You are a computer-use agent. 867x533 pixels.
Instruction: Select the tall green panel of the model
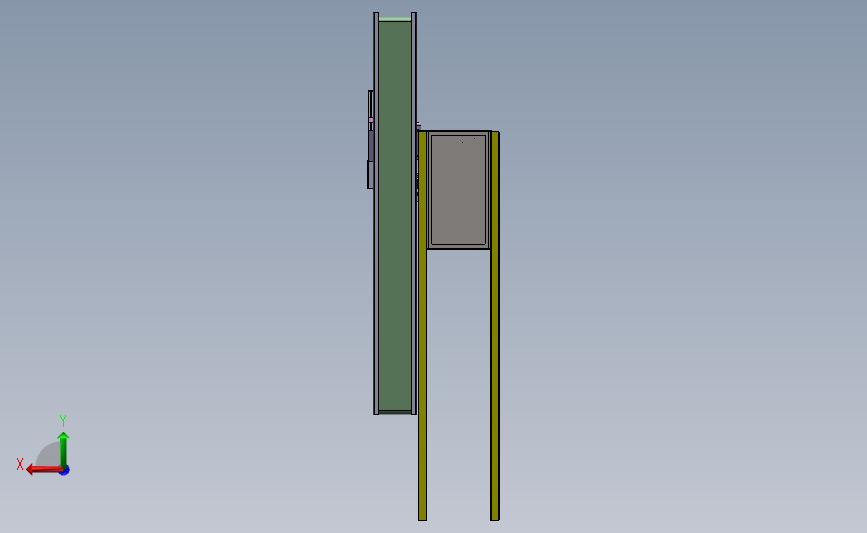coord(395,216)
